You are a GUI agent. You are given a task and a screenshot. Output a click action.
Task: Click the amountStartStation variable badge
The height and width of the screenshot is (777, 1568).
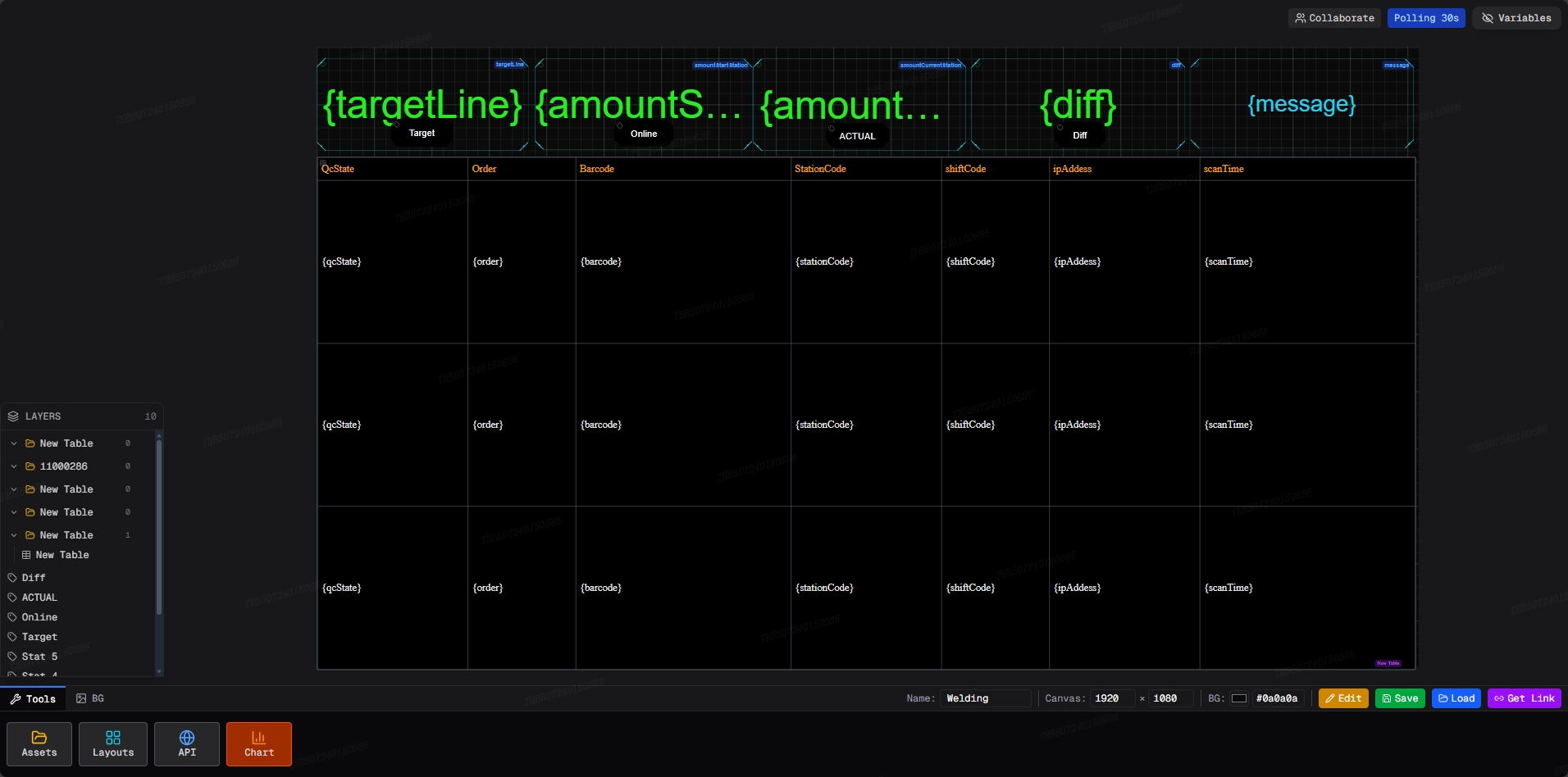(x=721, y=65)
